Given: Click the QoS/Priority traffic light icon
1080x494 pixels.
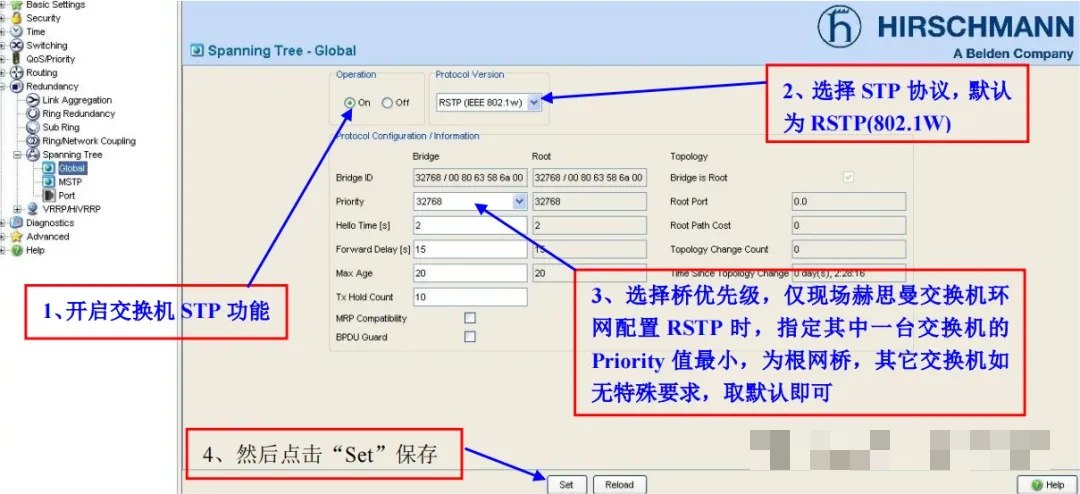Looking at the screenshot, I should tap(17, 59).
